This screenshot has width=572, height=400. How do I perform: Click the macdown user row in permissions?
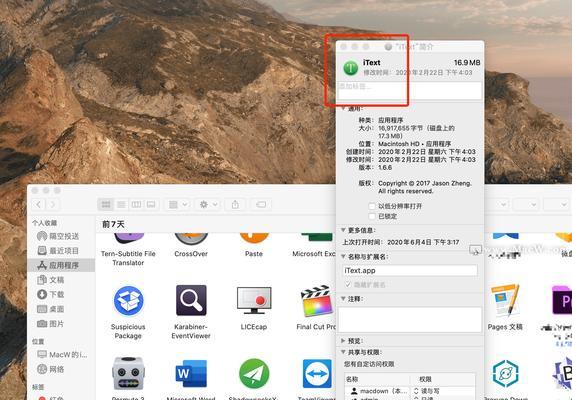coord(410,391)
